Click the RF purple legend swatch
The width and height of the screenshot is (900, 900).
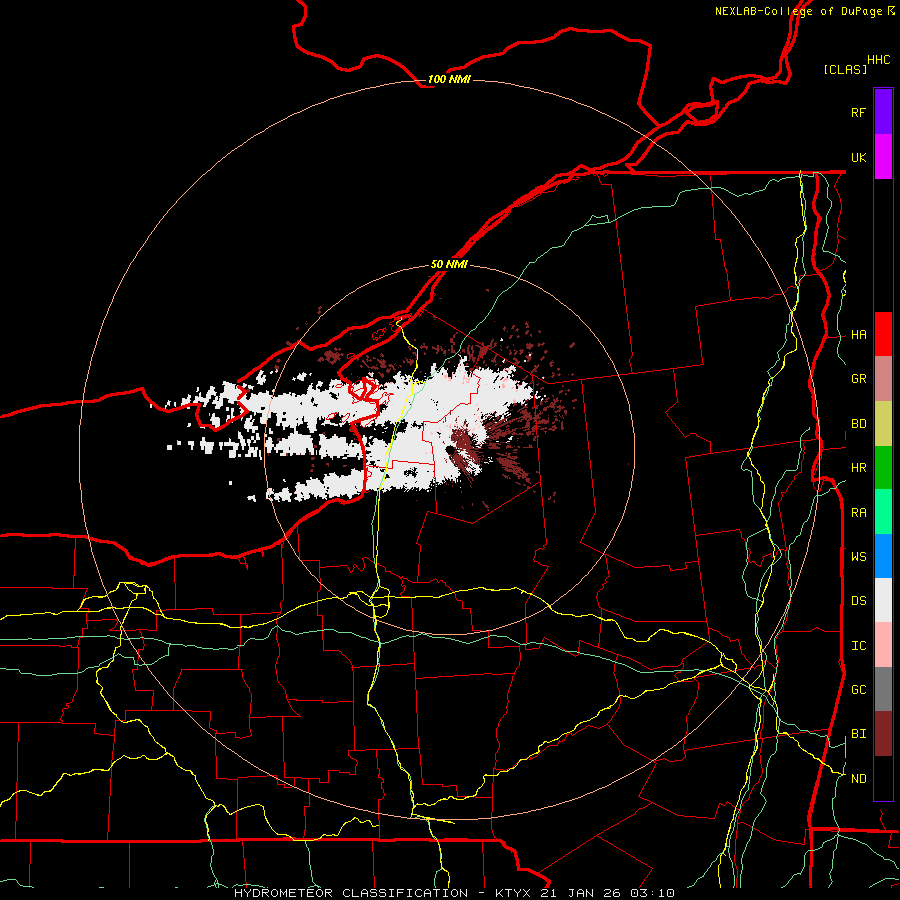(883, 112)
